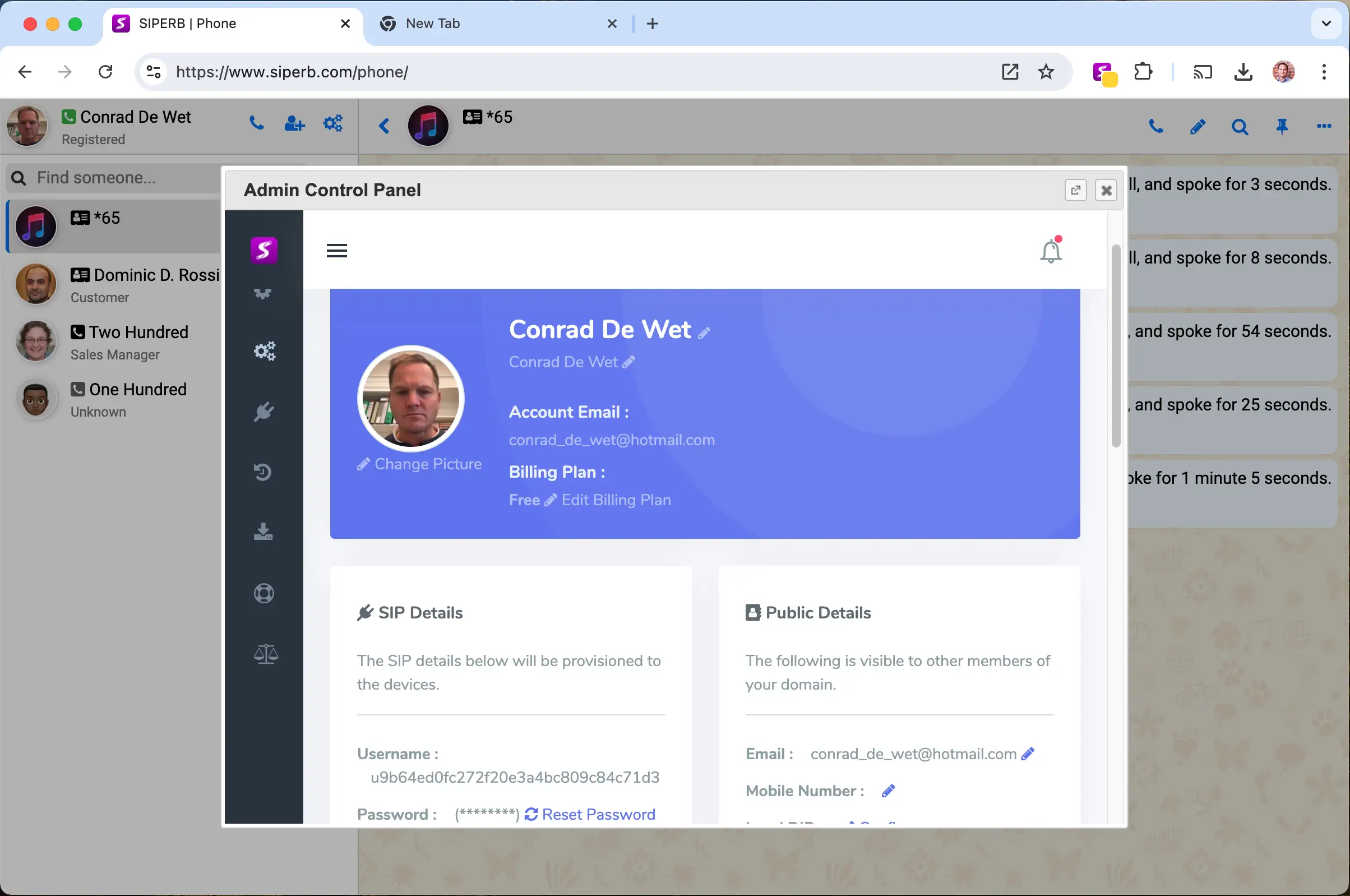Click the notification bell icon
This screenshot has width=1350, height=896.
[1050, 250]
